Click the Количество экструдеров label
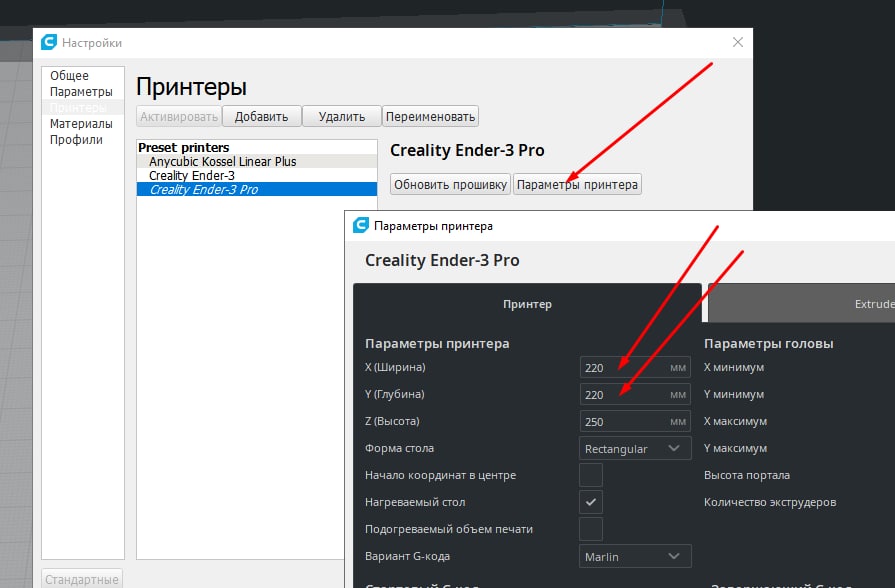The width and height of the screenshot is (895, 588). [770, 502]
